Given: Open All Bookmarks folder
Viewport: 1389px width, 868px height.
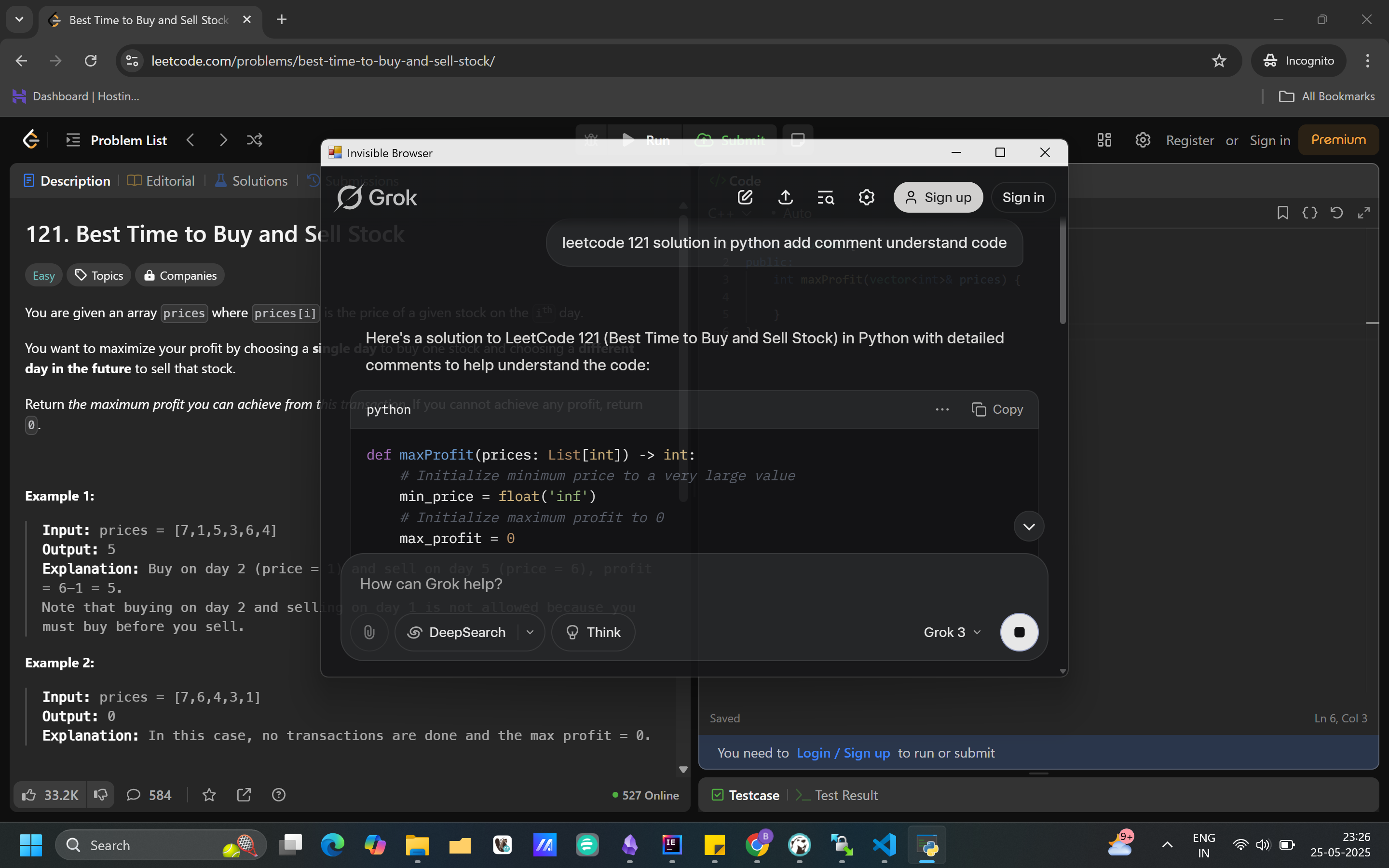Looking at the screenshot, I should 1326,96.
